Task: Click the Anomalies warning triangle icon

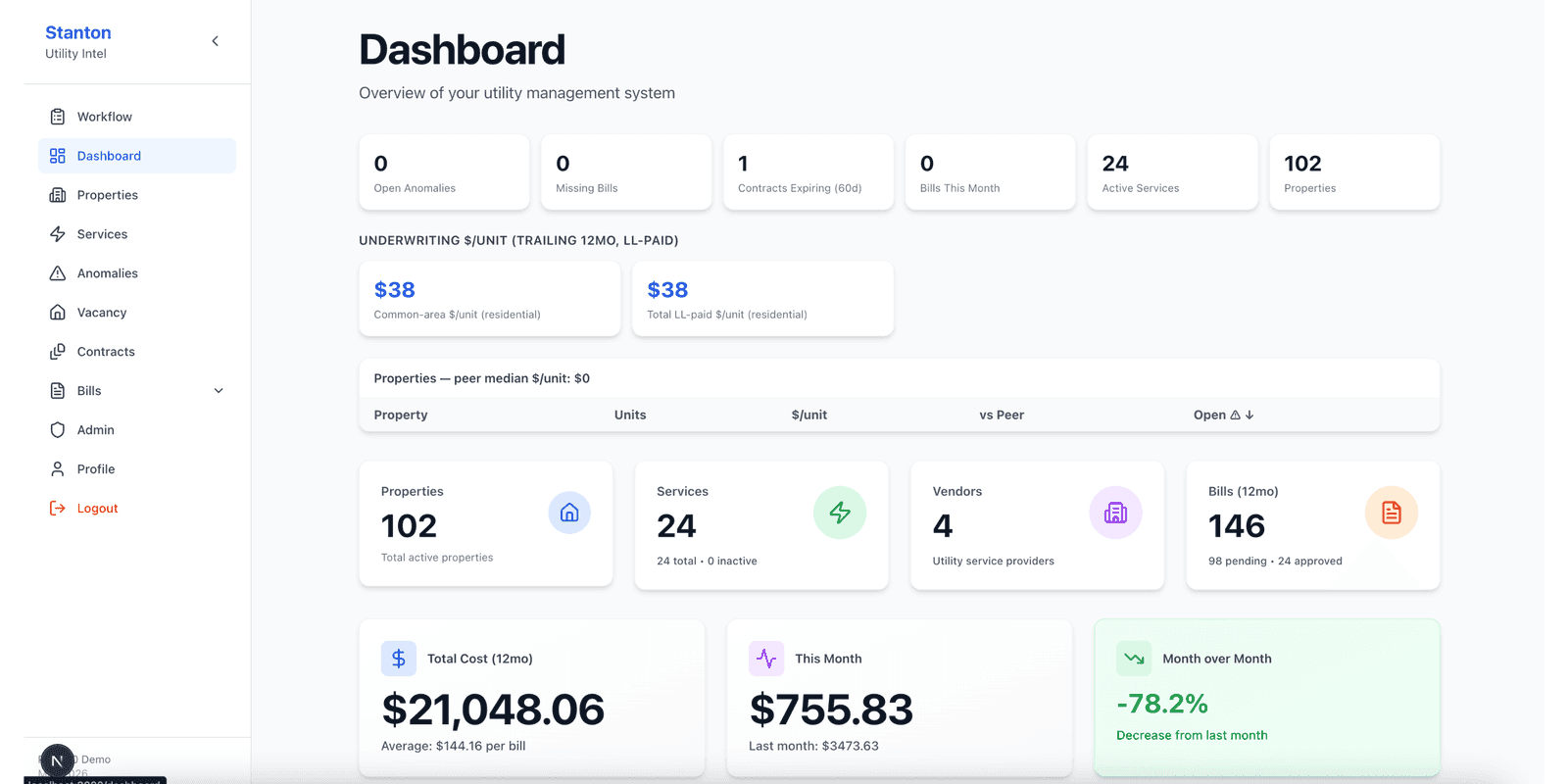Action: click(x=58, y=273)
